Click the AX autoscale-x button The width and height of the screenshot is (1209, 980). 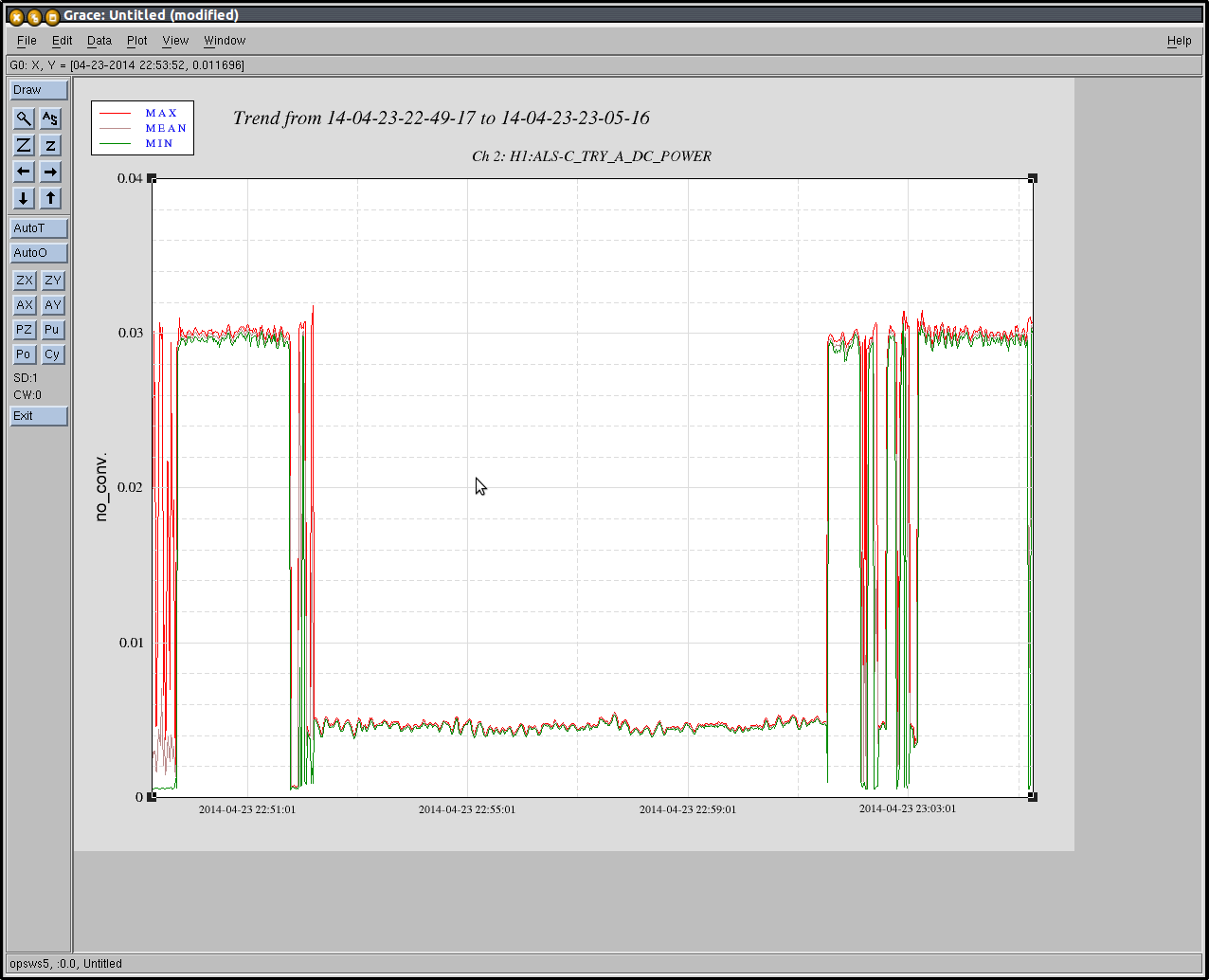(24, 305)
